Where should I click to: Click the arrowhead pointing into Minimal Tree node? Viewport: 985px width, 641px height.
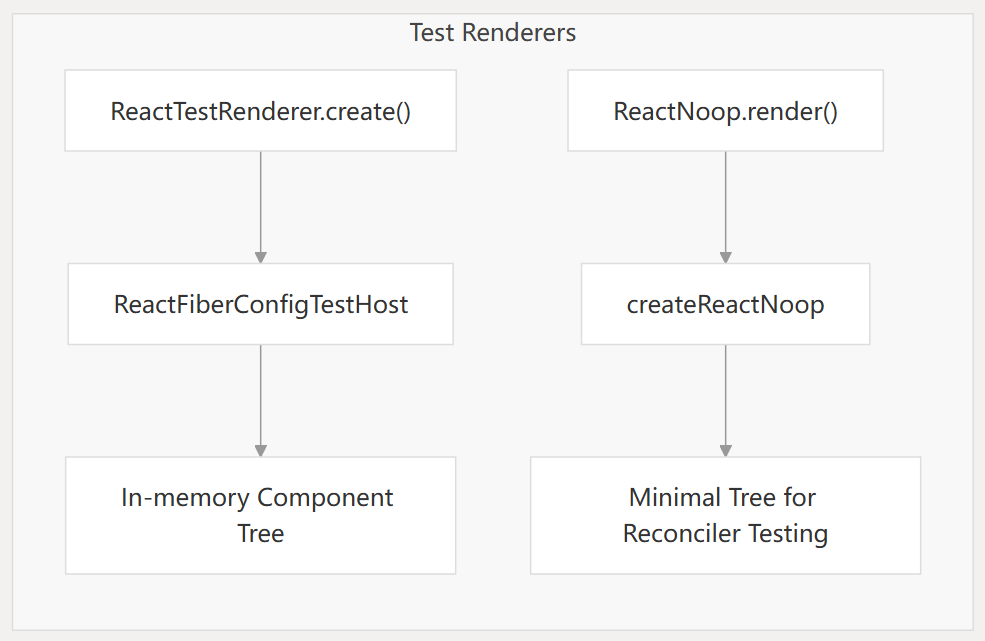[726, 451]
